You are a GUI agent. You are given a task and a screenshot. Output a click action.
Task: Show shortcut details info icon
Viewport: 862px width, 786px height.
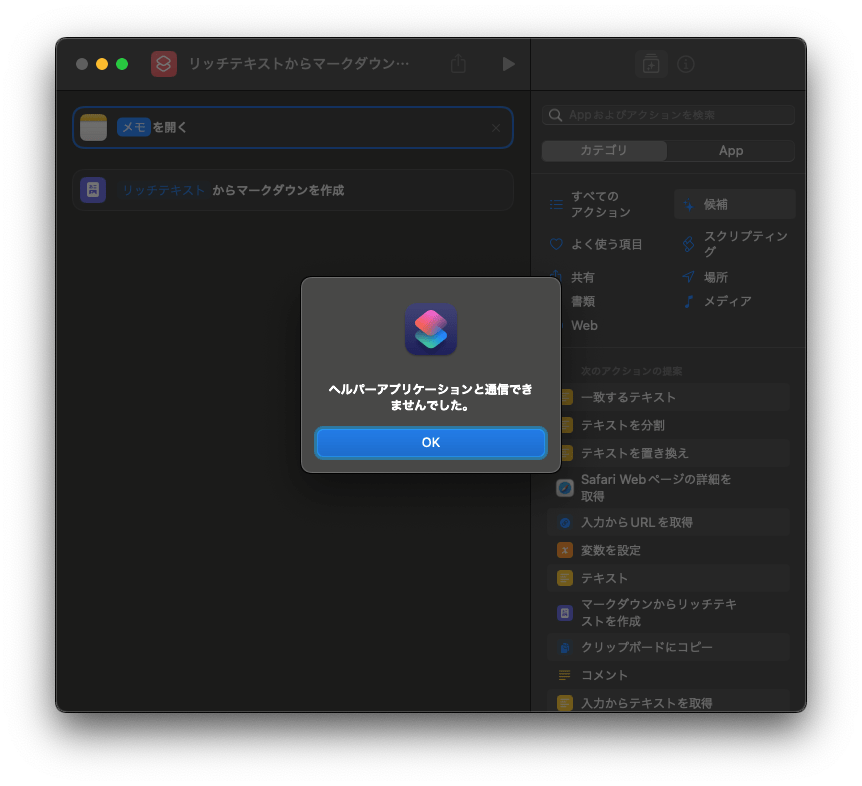(x=686, y=64)
